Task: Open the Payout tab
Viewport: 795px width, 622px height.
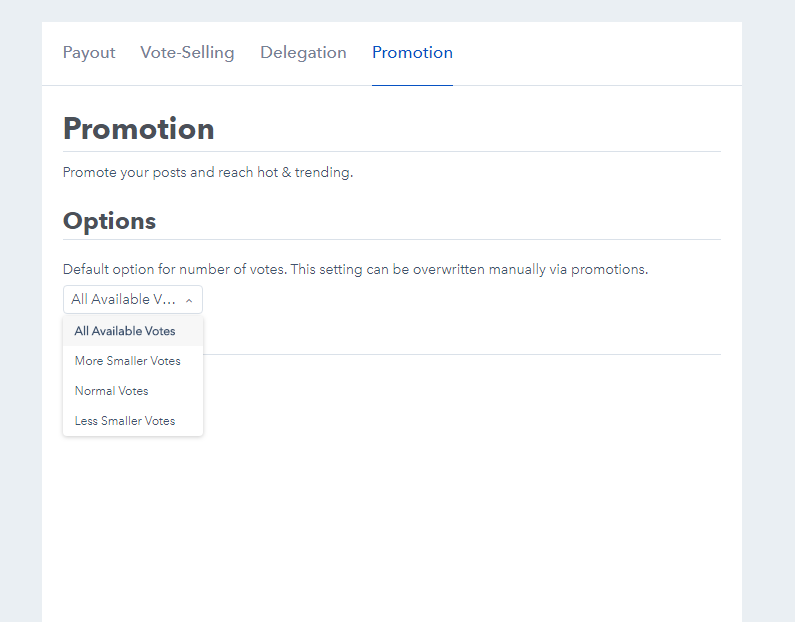Action: click(89, 53)
